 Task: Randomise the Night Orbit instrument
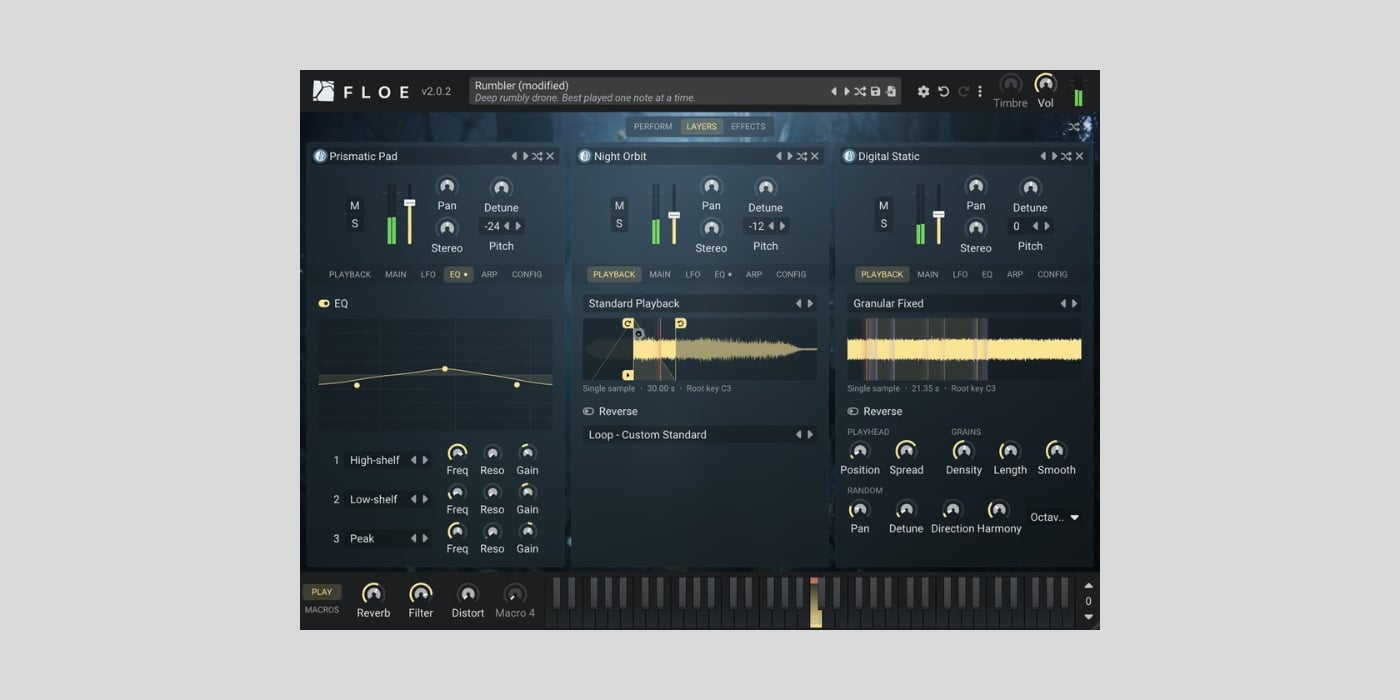[x=802, y=156]
